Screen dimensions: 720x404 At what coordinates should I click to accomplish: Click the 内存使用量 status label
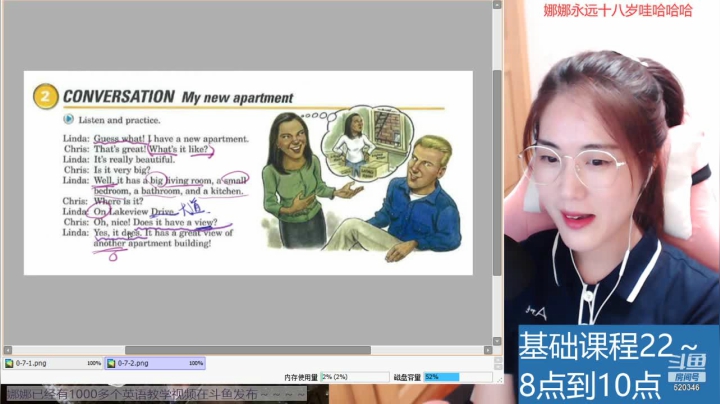(x=301, y=377)
